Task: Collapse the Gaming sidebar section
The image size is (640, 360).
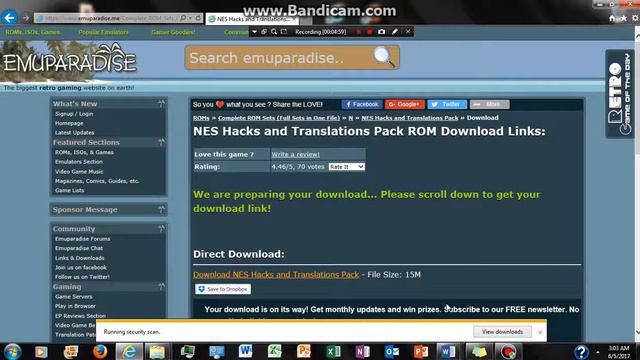Action: pos(161,287)
